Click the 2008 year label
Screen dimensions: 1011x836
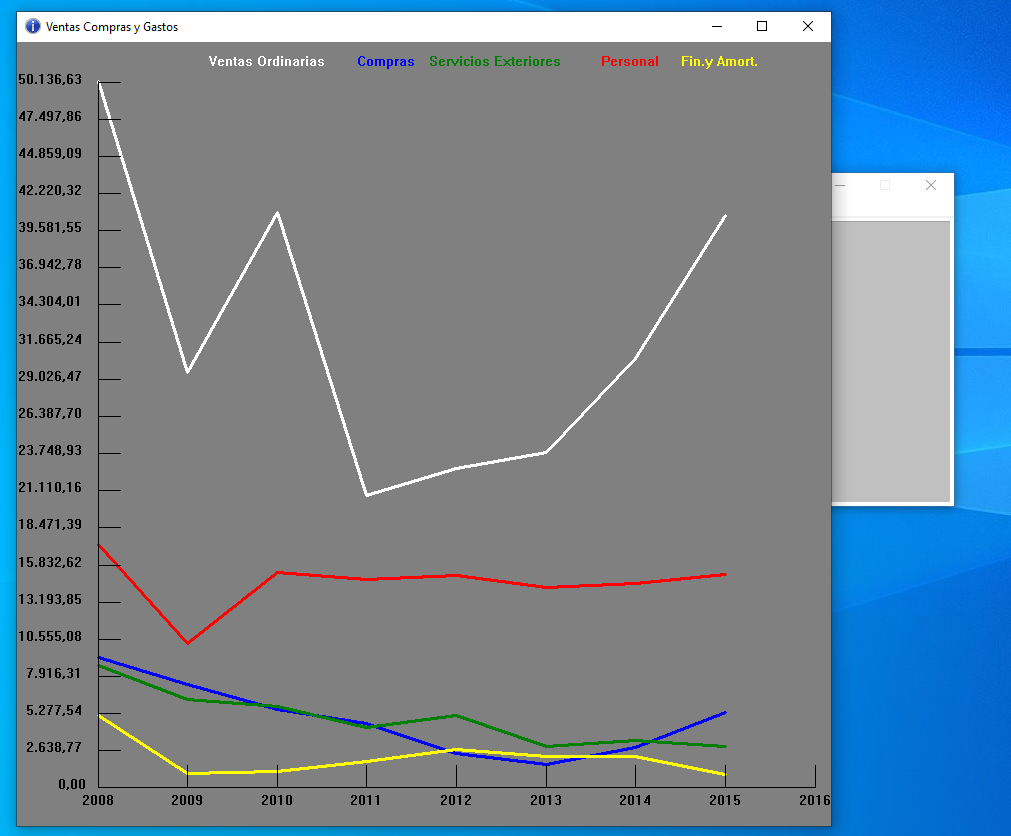(x=98, y=801)
